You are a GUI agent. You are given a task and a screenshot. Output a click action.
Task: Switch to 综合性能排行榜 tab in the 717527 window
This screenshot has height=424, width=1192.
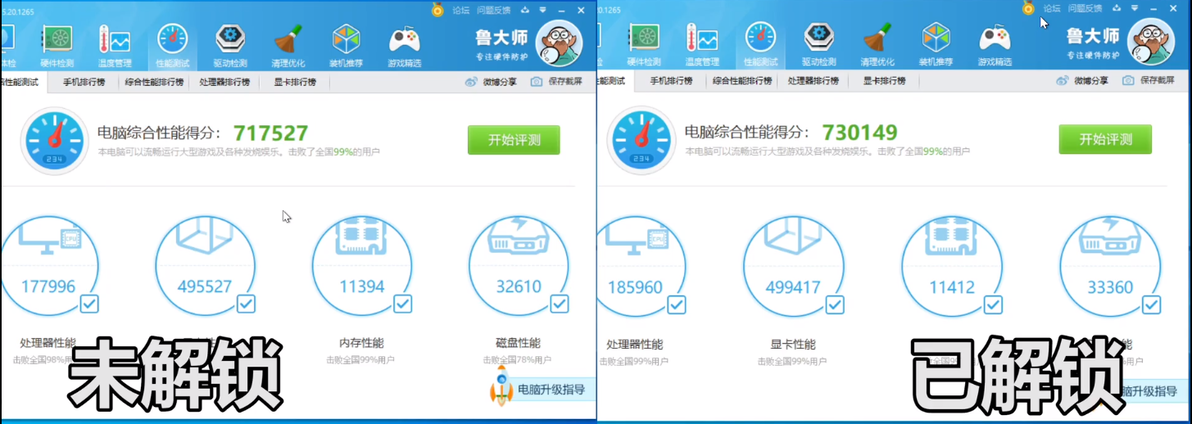click(154, 82)
